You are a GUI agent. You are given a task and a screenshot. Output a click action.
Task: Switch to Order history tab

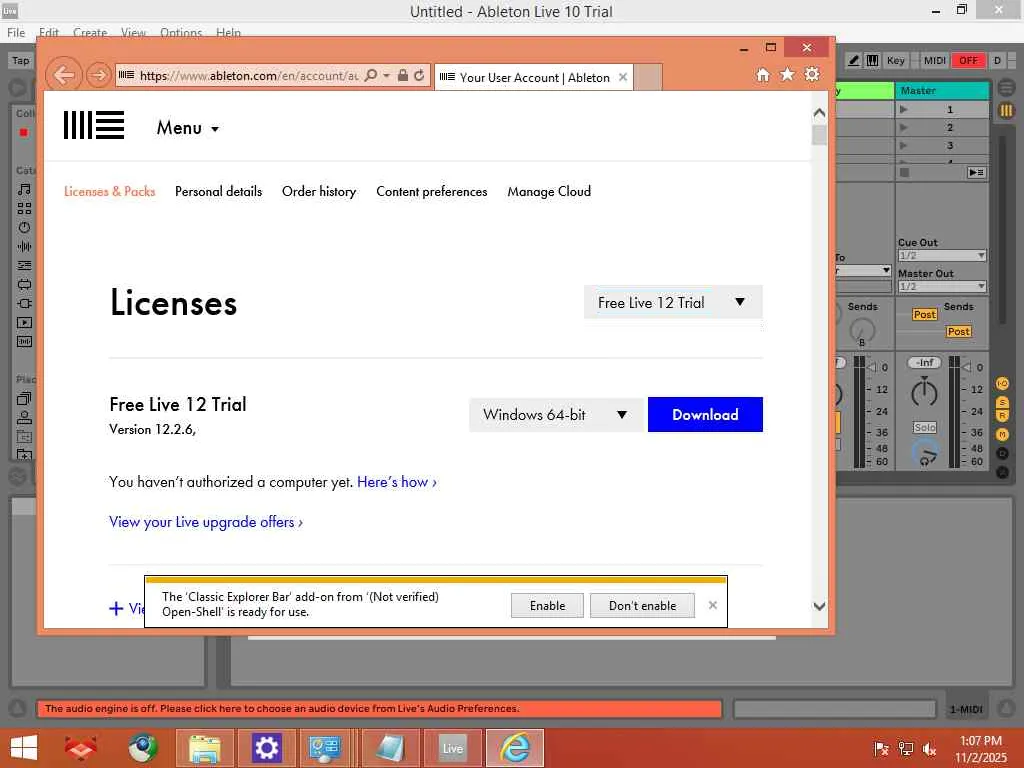click(x=319, y=191)
